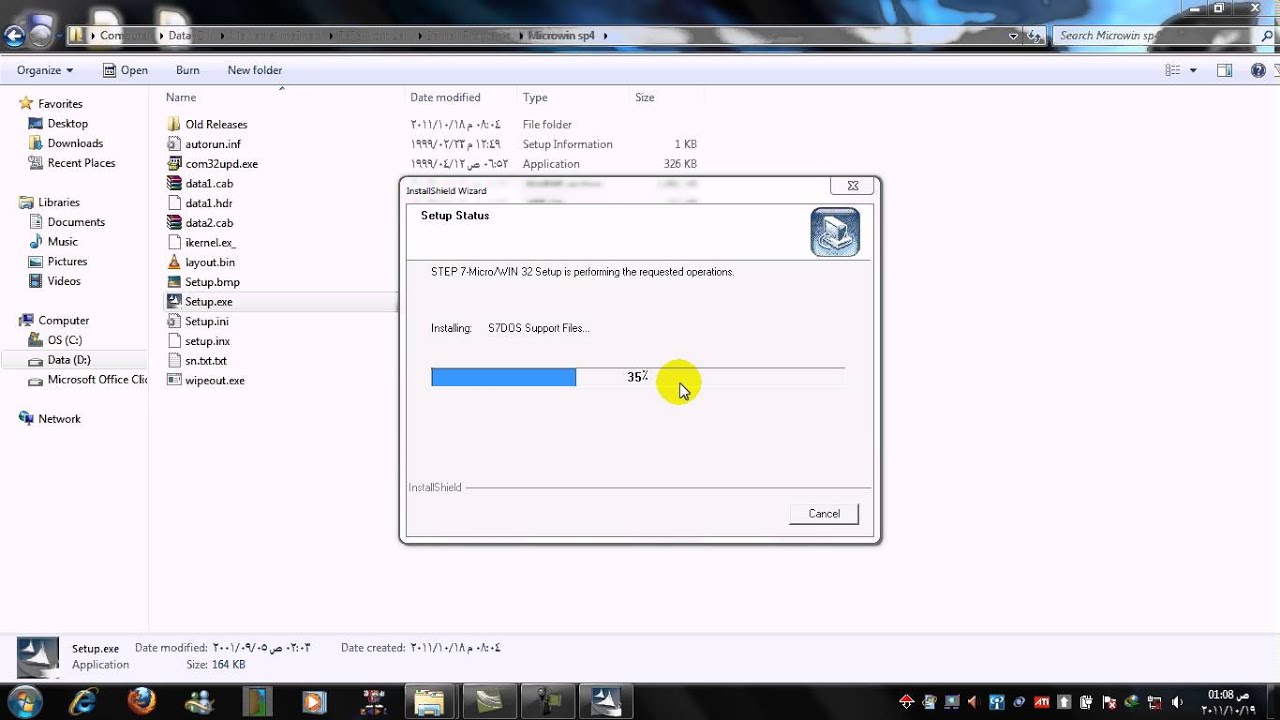Open Microsoft Office Click-to-Run drive
The width and height of the screenshot is (1280, 720).
point(97,380)
